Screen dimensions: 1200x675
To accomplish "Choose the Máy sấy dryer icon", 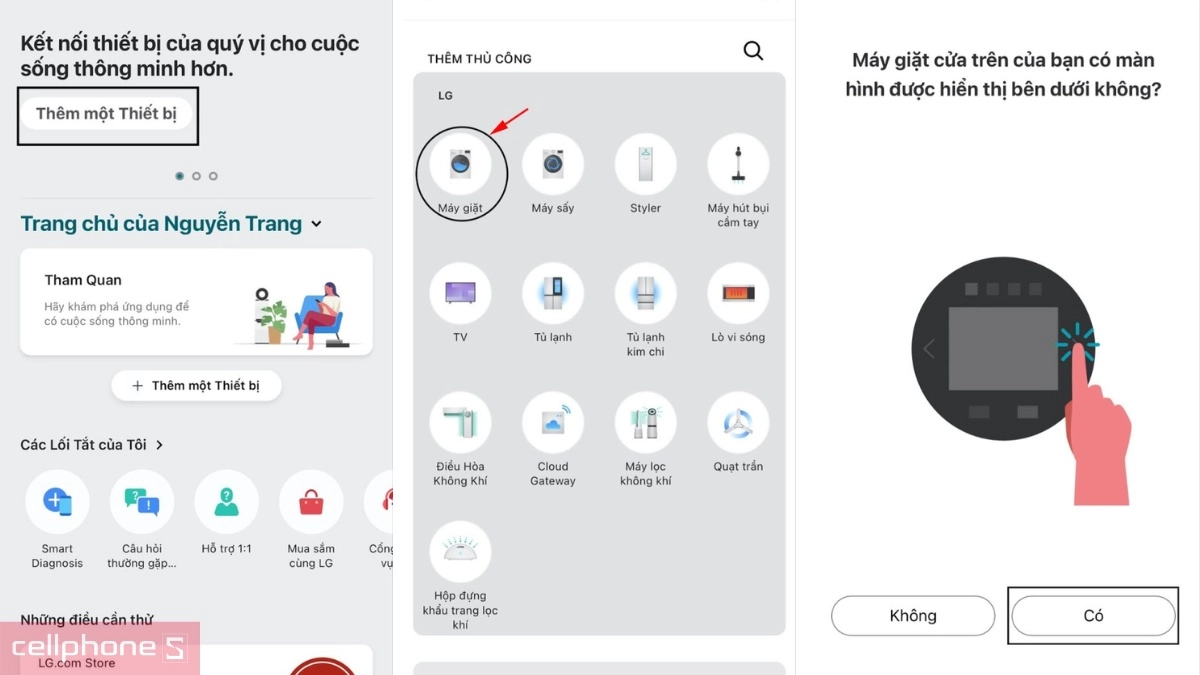I will click(x=553, y=165).
